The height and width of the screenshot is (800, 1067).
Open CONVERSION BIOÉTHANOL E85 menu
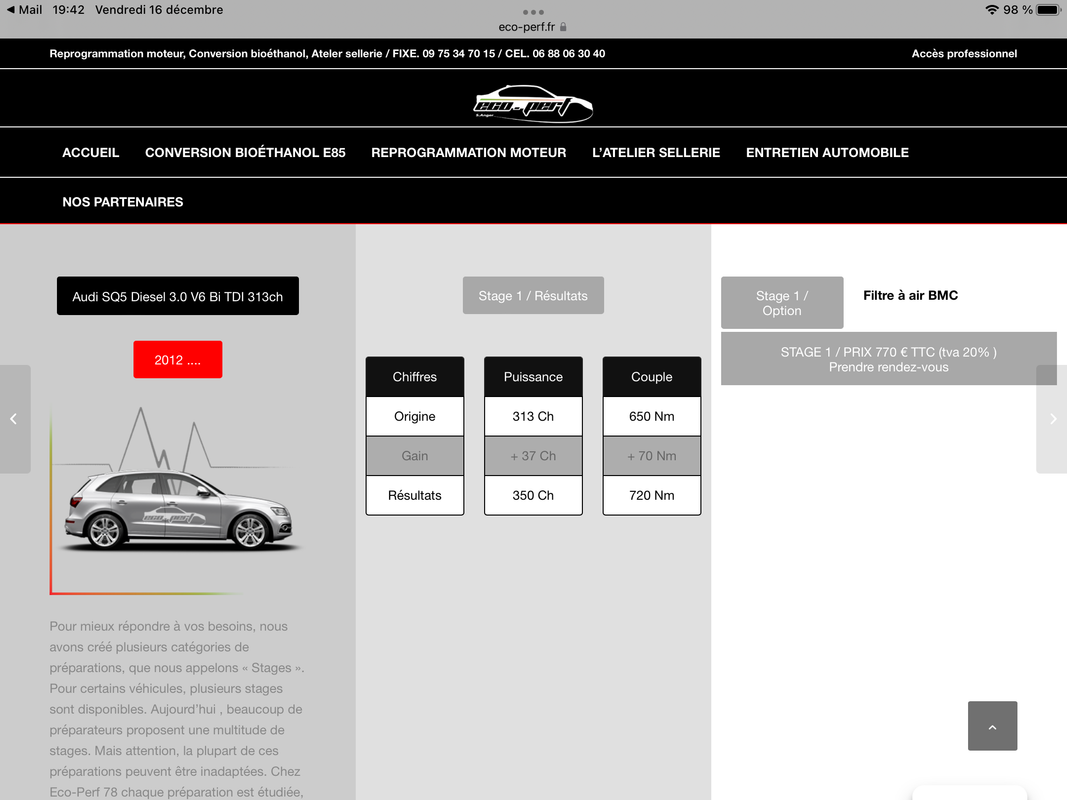[x=245, y=152]
